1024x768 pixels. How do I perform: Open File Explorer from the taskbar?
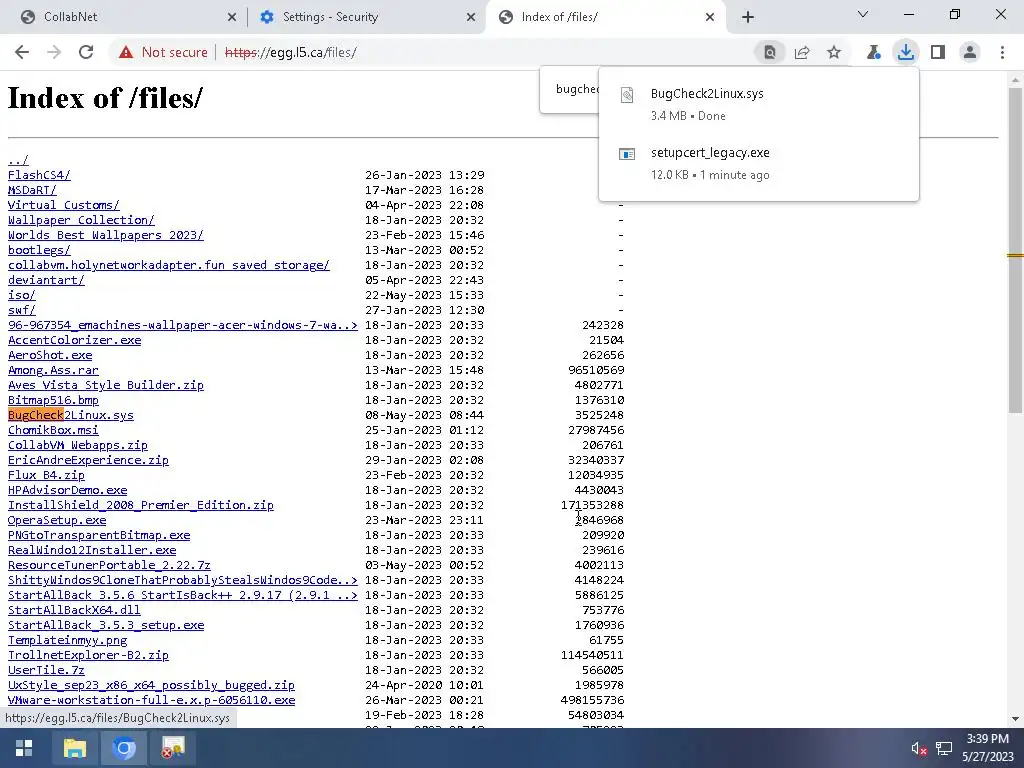click(74, 748)
